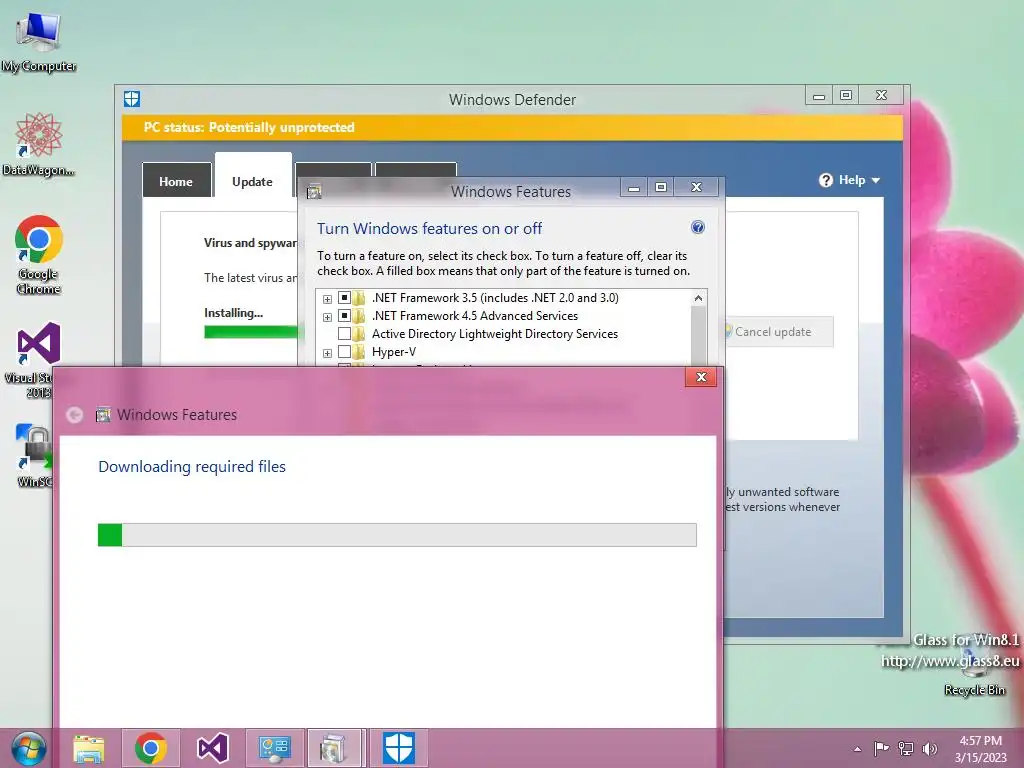Open Visual Studio 2013 desktop shortcut

tap(33, 359)
